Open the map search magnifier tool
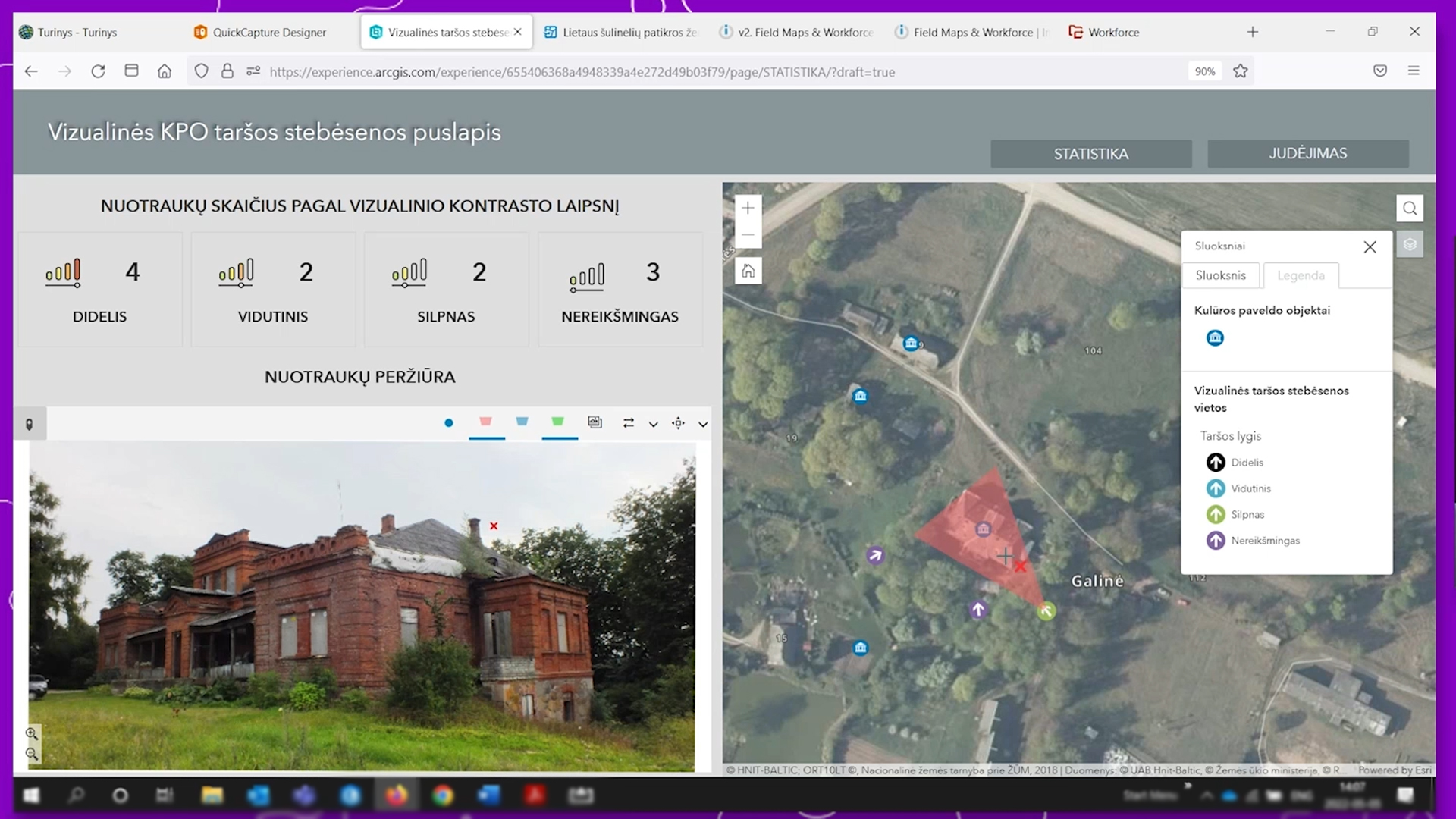This screenshot has height=819, width=1456. point(1409,209)
